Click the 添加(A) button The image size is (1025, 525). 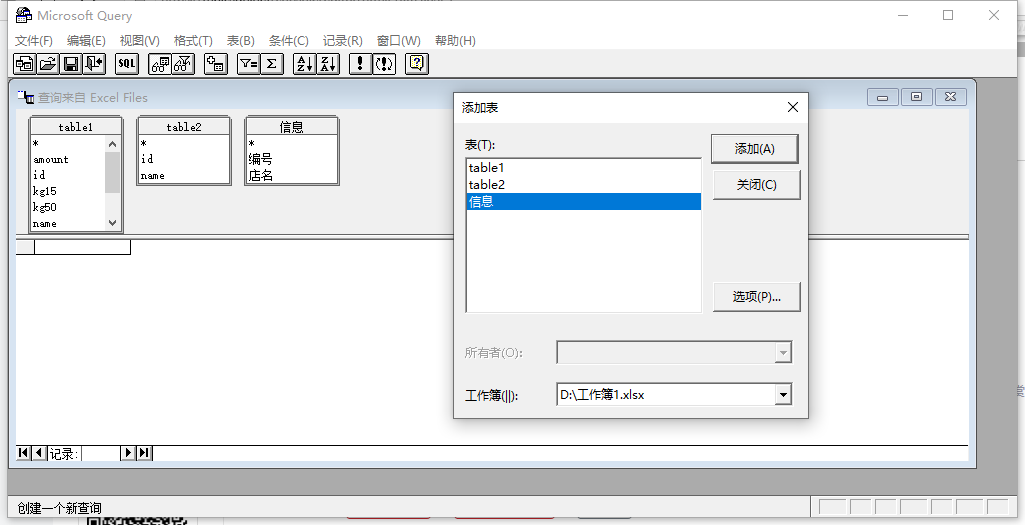pos(754,149)
